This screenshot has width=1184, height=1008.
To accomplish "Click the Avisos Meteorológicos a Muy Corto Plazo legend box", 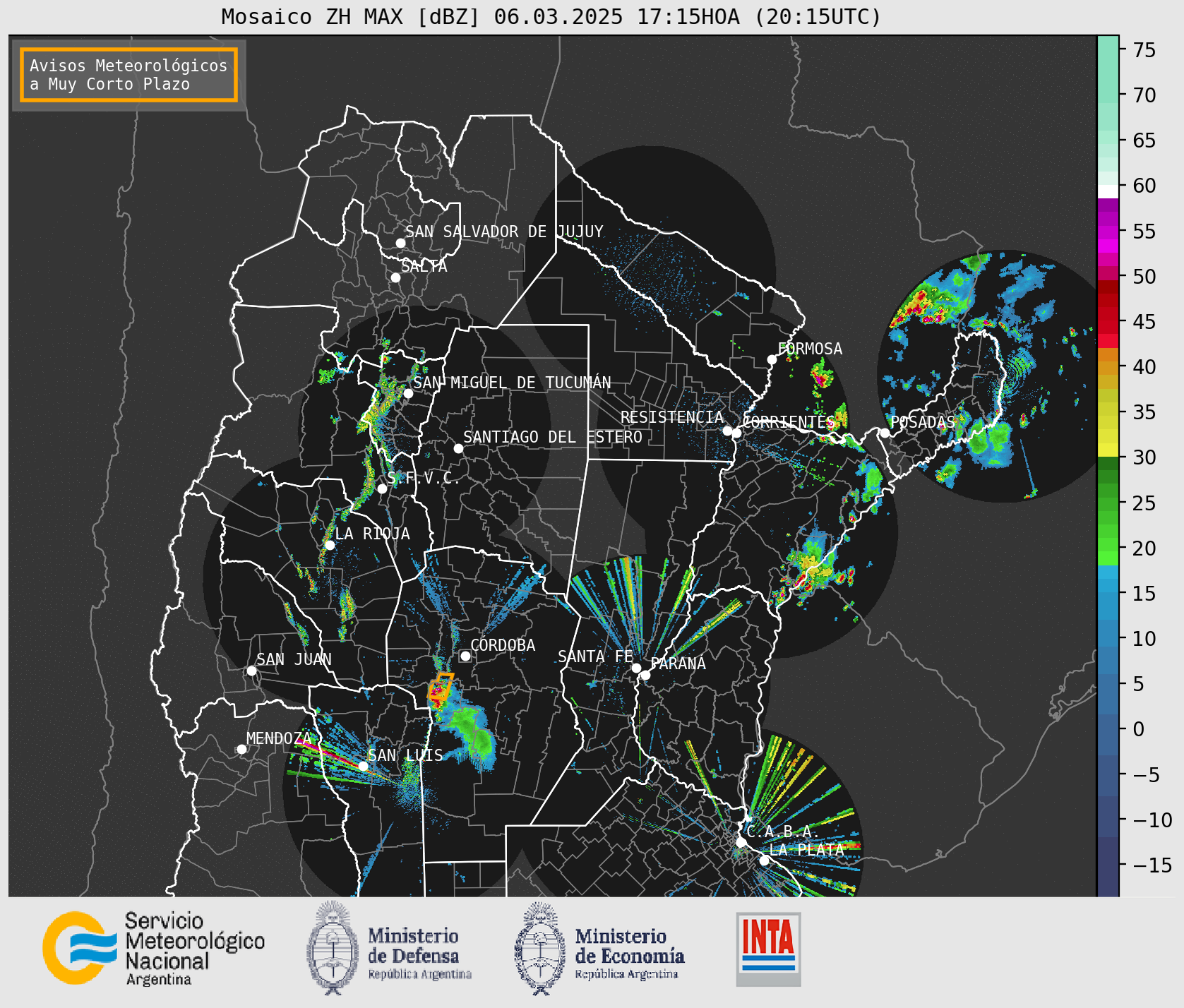I will (x=128, y=75).
